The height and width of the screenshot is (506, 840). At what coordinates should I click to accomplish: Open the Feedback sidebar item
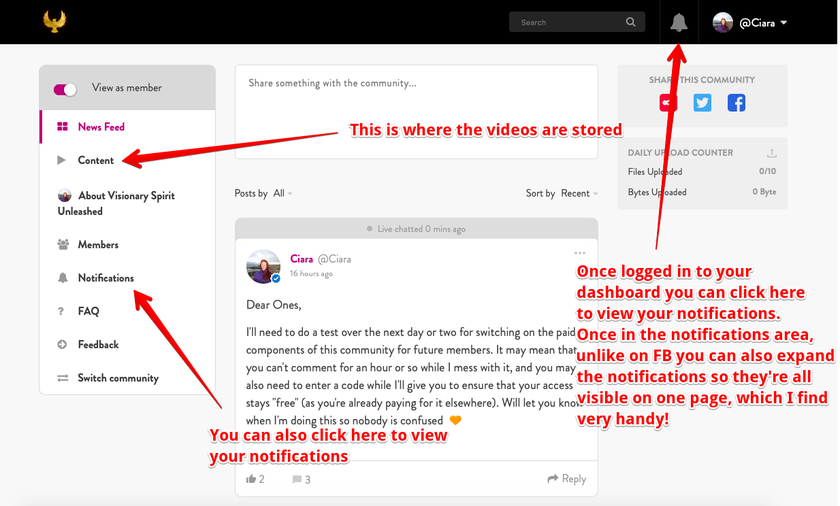coord(128,344)
